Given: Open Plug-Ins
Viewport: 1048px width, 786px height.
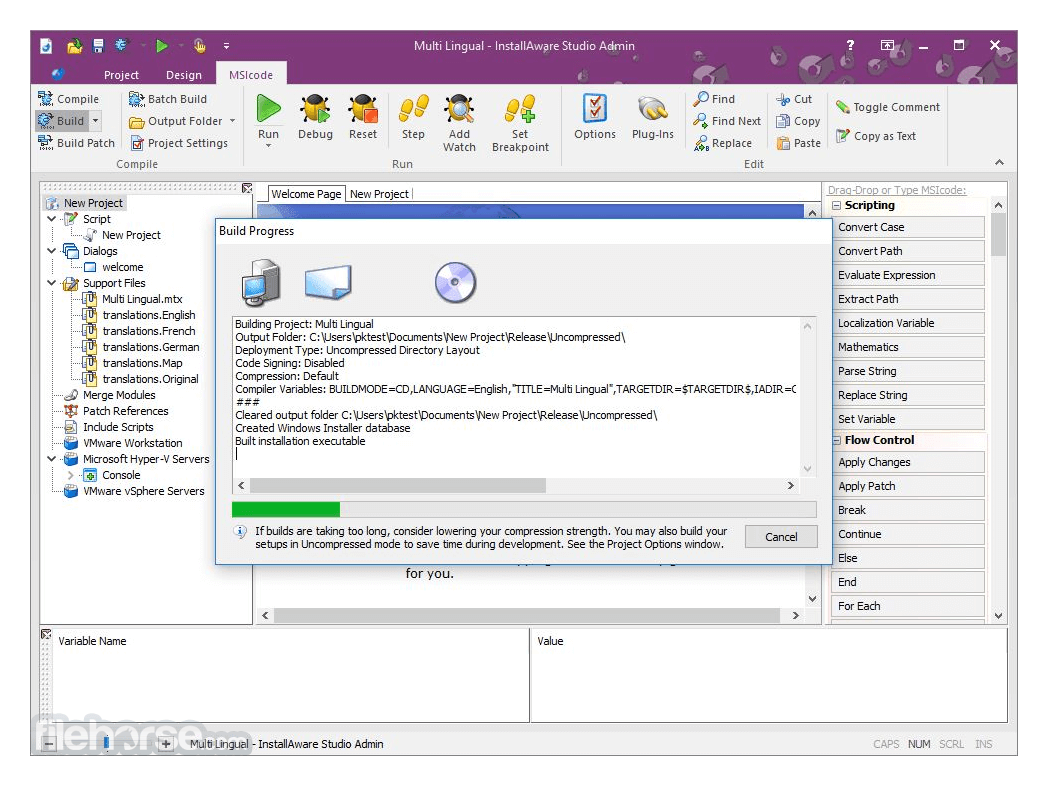Looking at the screenshot, I should tap(652, 117).
